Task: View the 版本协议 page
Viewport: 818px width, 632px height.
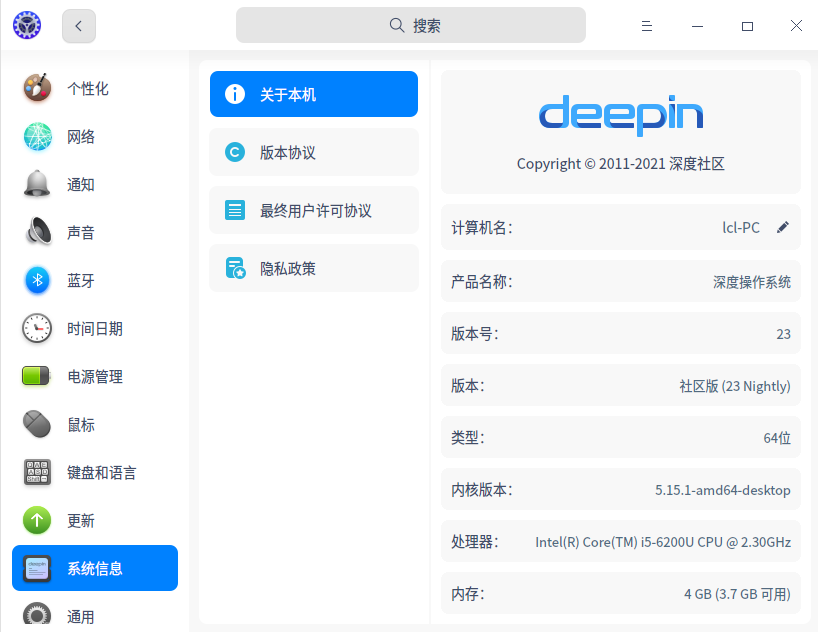Action: (x=313, y=152)
